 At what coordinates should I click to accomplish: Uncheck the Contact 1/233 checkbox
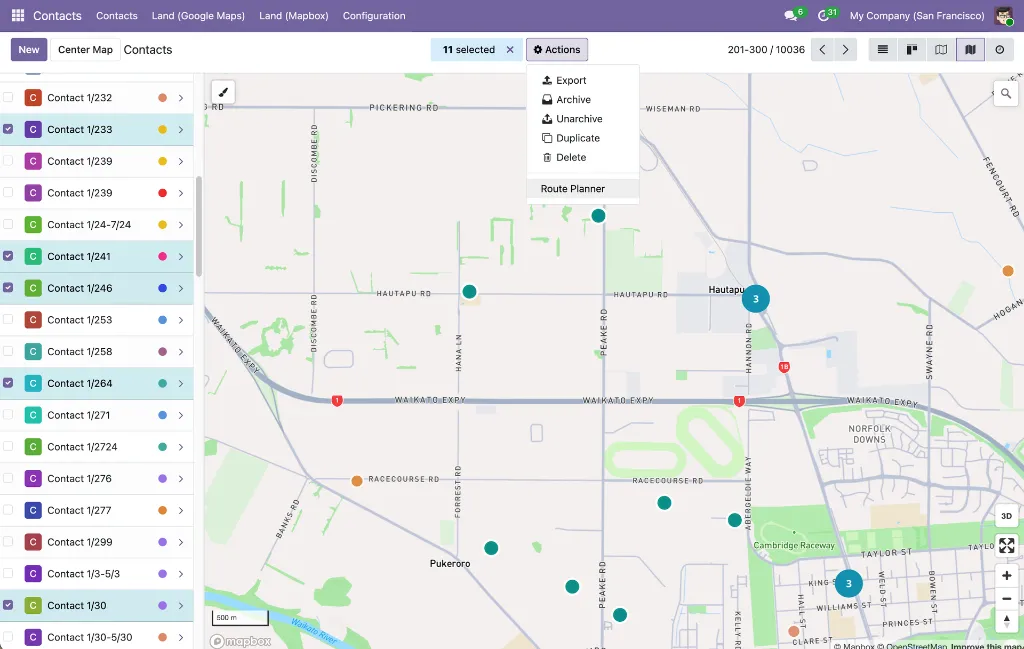click(x=8, y=129)
